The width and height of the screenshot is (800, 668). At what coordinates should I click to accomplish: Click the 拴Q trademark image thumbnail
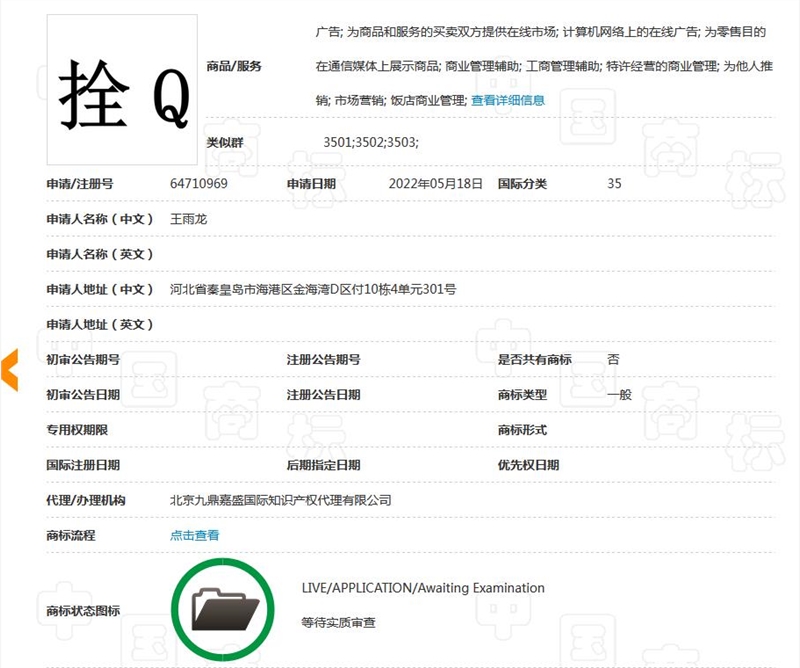(x=121, y=88)
